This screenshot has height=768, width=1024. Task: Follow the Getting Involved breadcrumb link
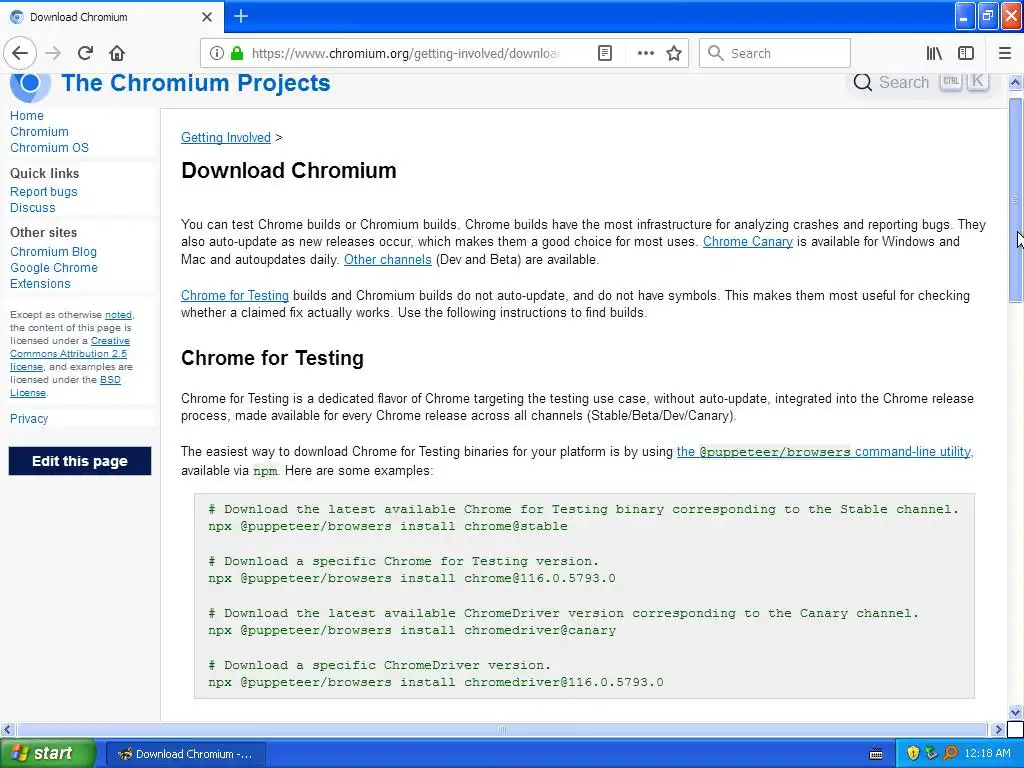(x=225, y=138)
